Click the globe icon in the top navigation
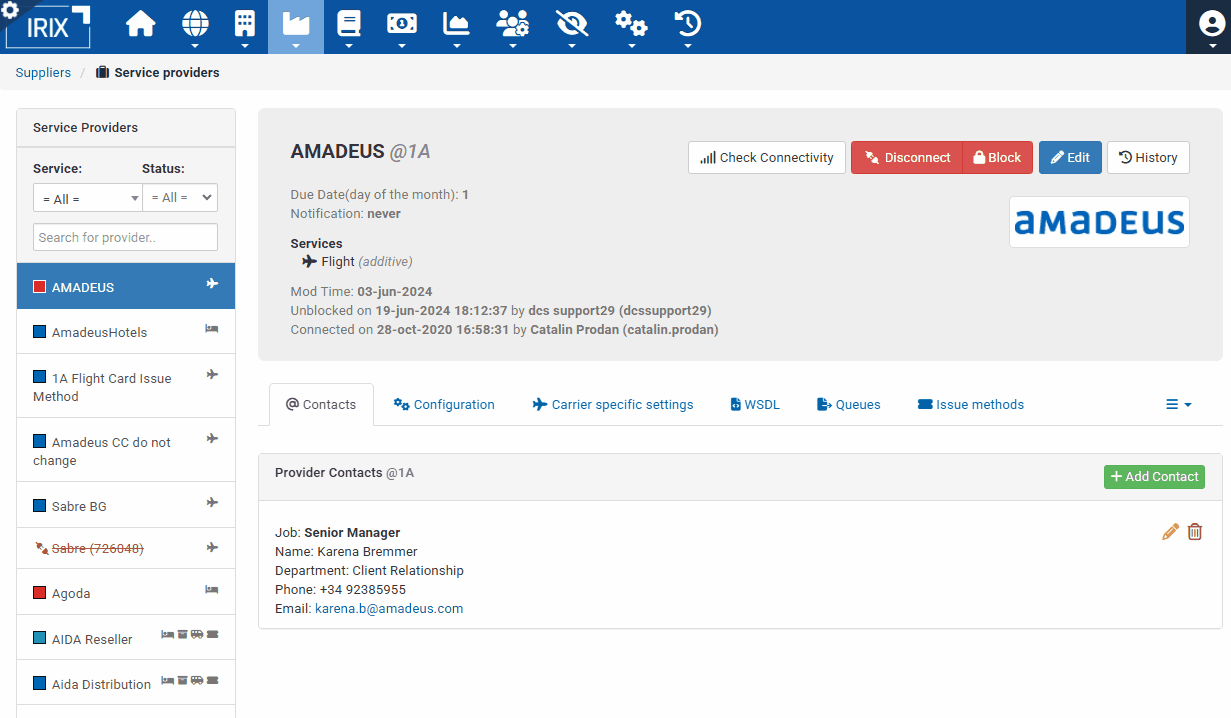Screen dimensions: 1231x718 click(195, 22)
